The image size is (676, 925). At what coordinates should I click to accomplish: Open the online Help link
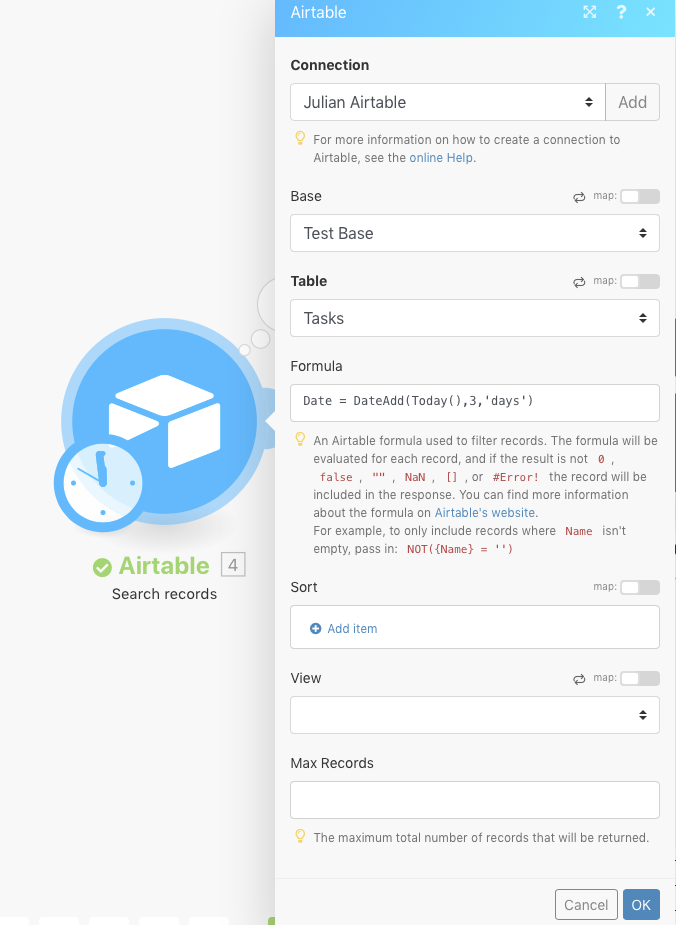click(x=441, y=158)
